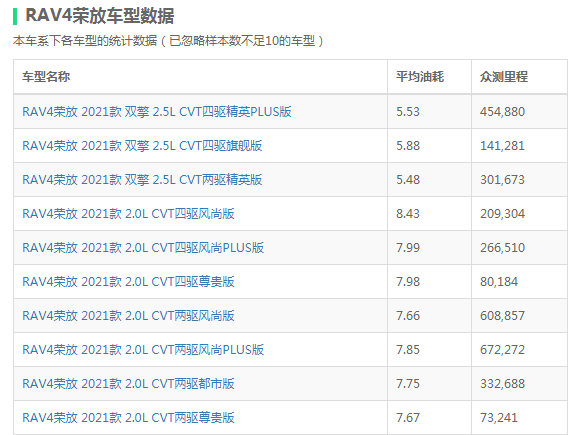This screenshot has height=435, width=569.
Task: Select fuel consumption value 7.99
Action: pos(408,248)
